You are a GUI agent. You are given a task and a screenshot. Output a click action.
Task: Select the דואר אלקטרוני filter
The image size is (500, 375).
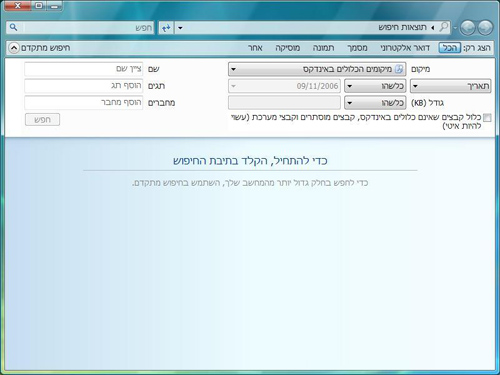click(405, 48)
